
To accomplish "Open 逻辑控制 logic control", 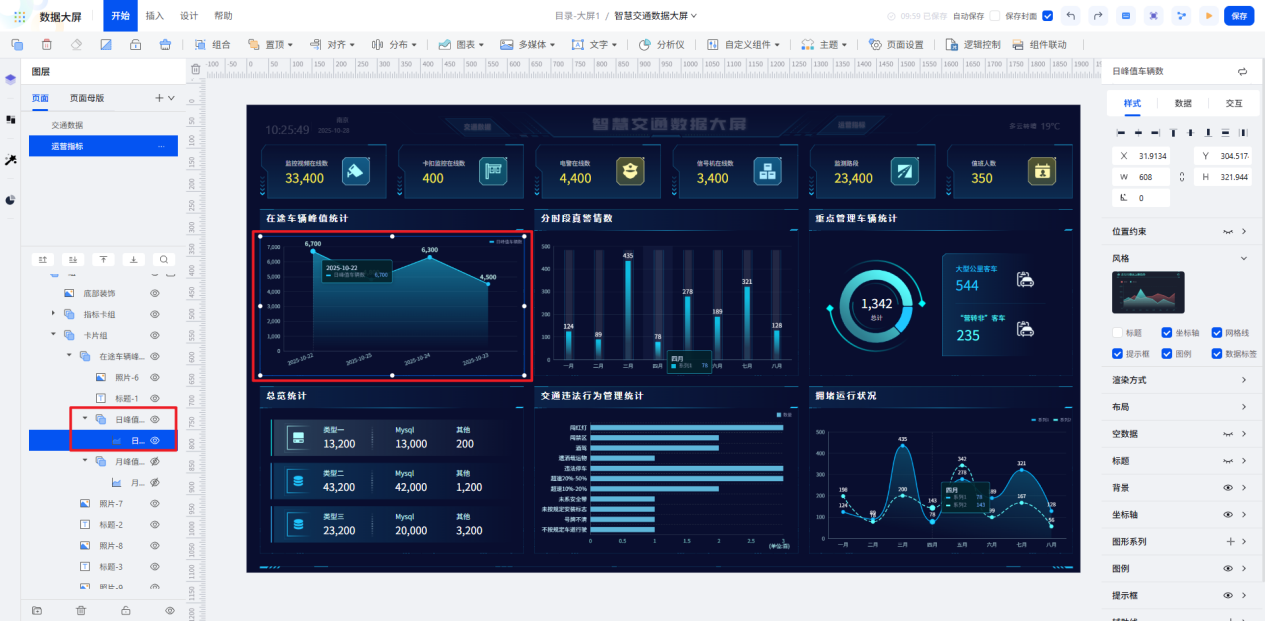I will click(973, 45).
